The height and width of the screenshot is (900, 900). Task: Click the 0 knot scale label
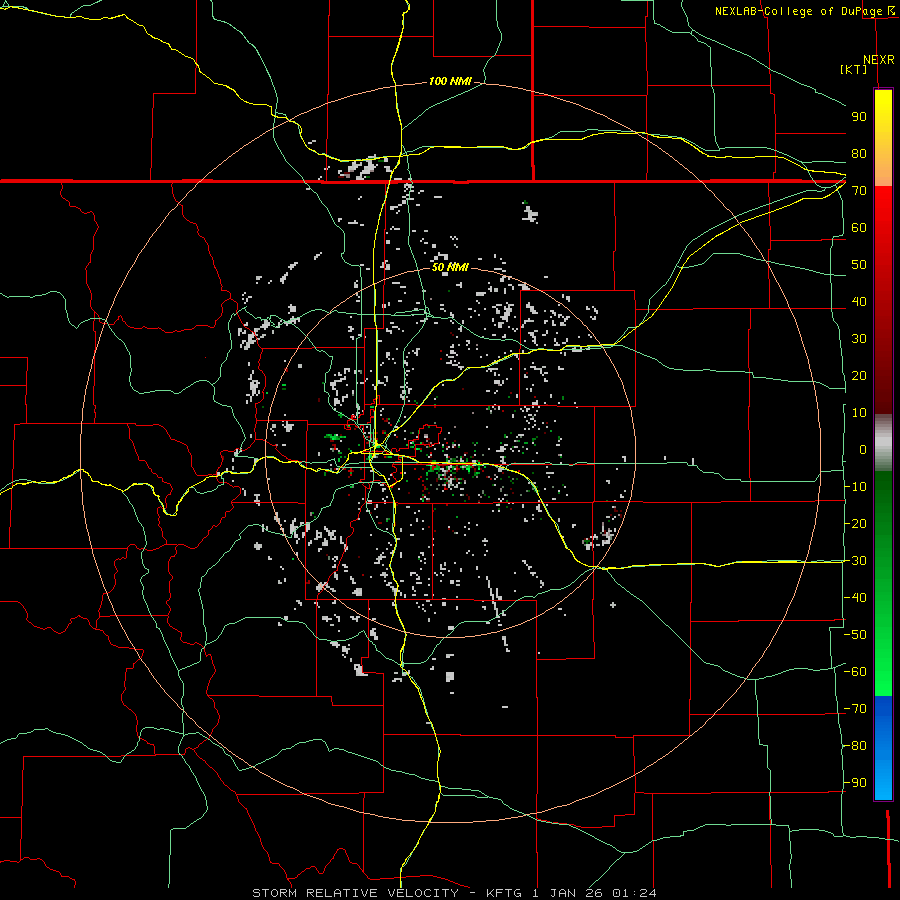863,450
